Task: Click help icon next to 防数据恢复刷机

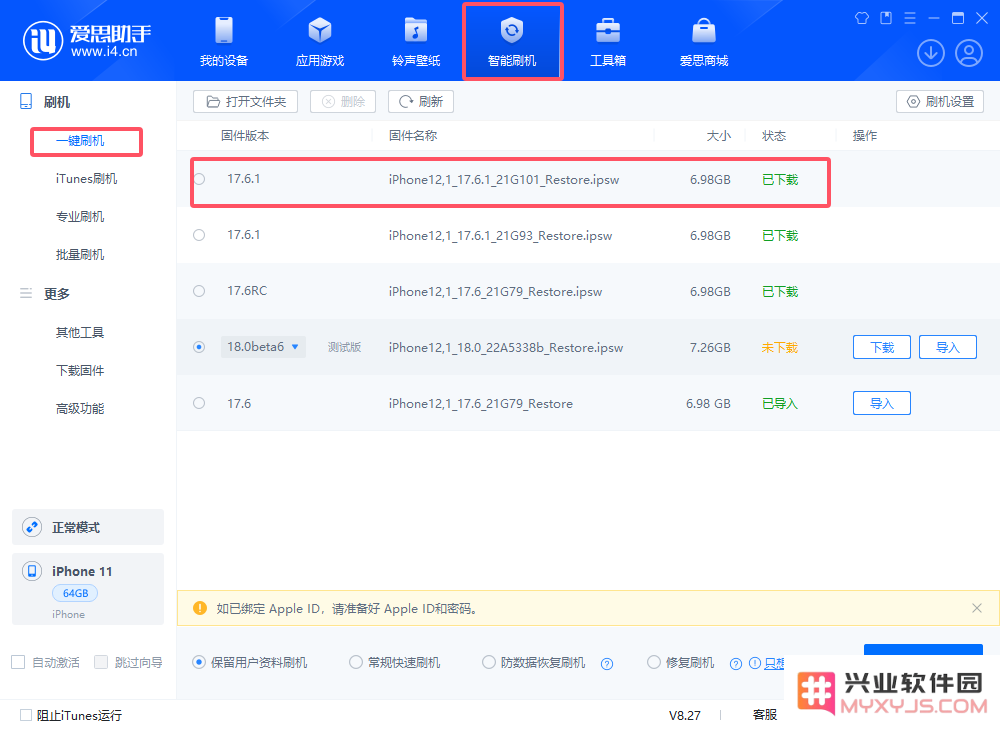Action: [607, 664]
